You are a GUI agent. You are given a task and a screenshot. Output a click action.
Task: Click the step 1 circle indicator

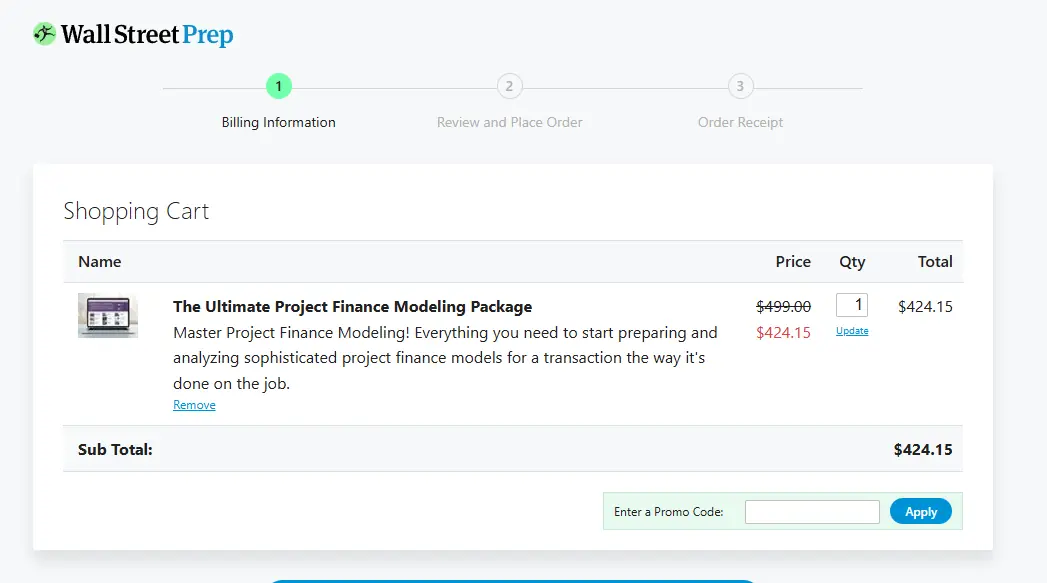click(x=278, y=86)
